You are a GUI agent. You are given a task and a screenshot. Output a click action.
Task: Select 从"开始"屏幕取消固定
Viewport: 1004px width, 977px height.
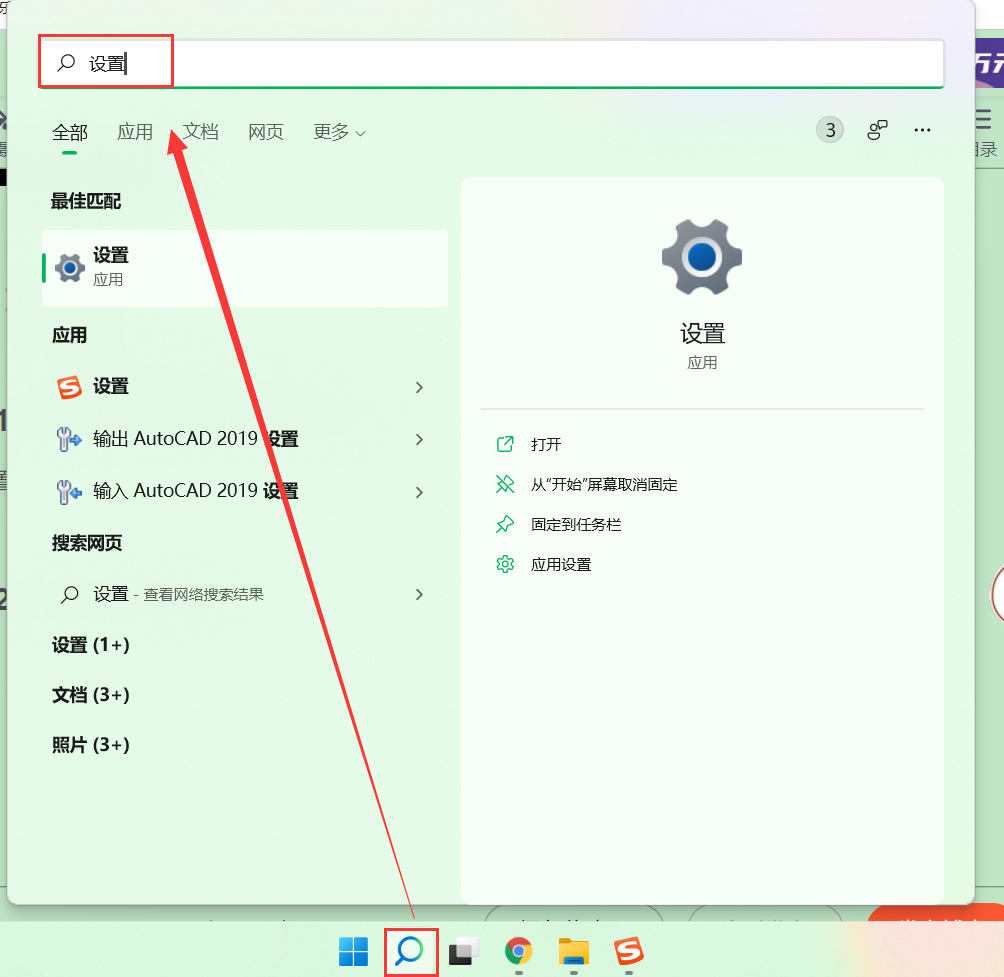[604, 485]
